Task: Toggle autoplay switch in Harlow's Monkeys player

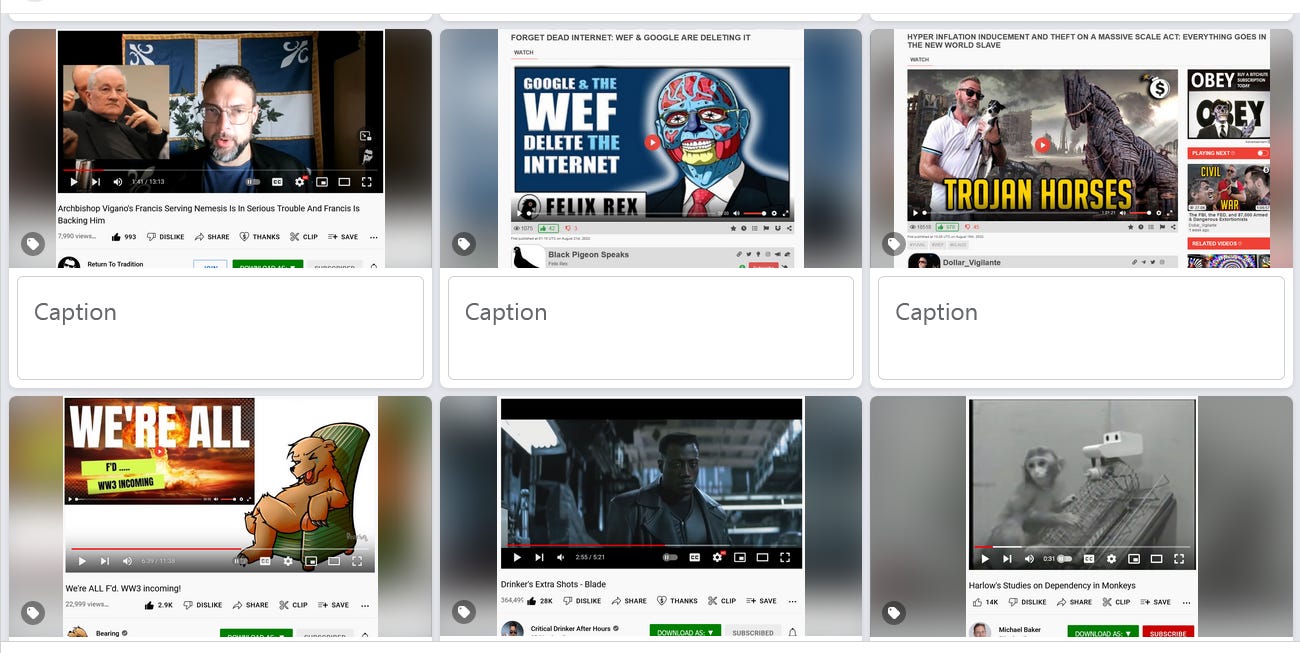Action: pos(1065,558)
